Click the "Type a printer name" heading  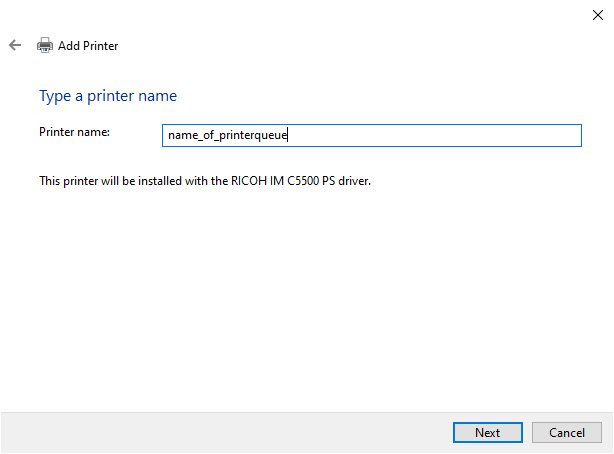(x=108, y=96)
